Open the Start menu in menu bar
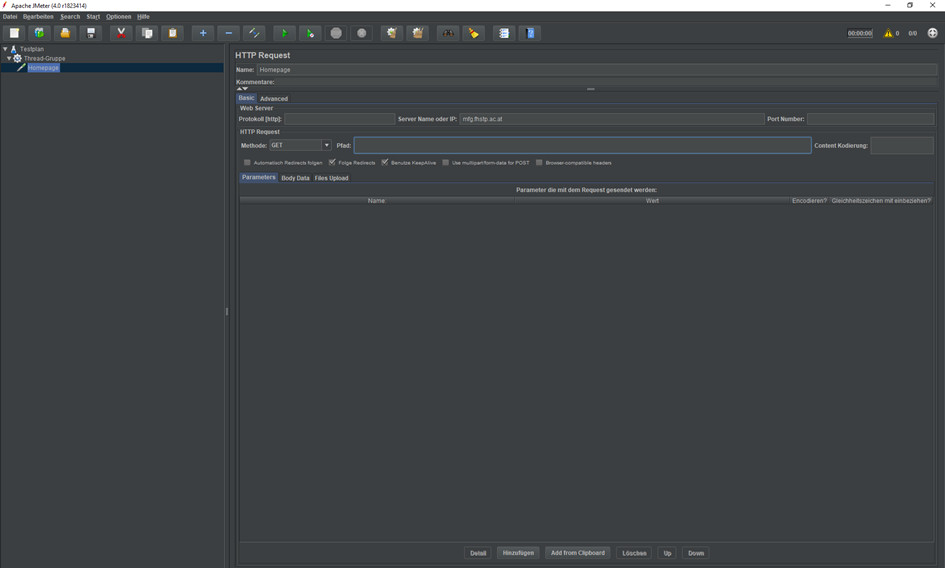This screenshot has height=568, width=945. pos(93,17)
